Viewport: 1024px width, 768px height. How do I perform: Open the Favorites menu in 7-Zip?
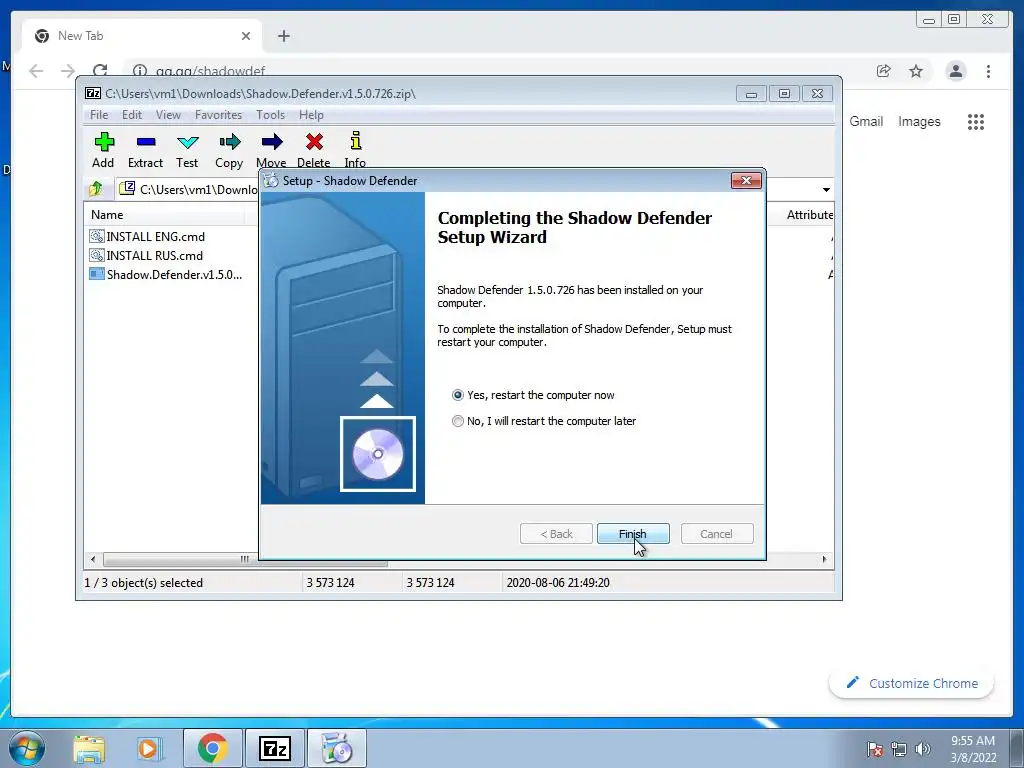click(218, 115)
